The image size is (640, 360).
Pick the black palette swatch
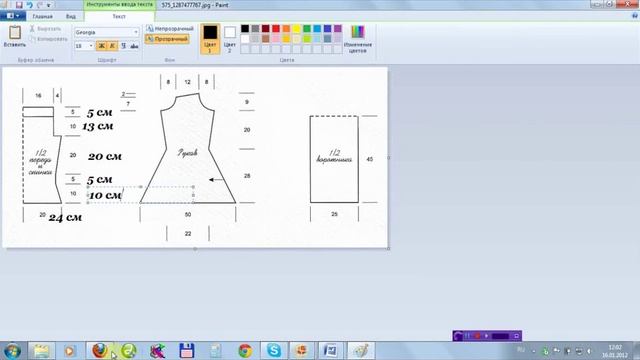(245, 29)
